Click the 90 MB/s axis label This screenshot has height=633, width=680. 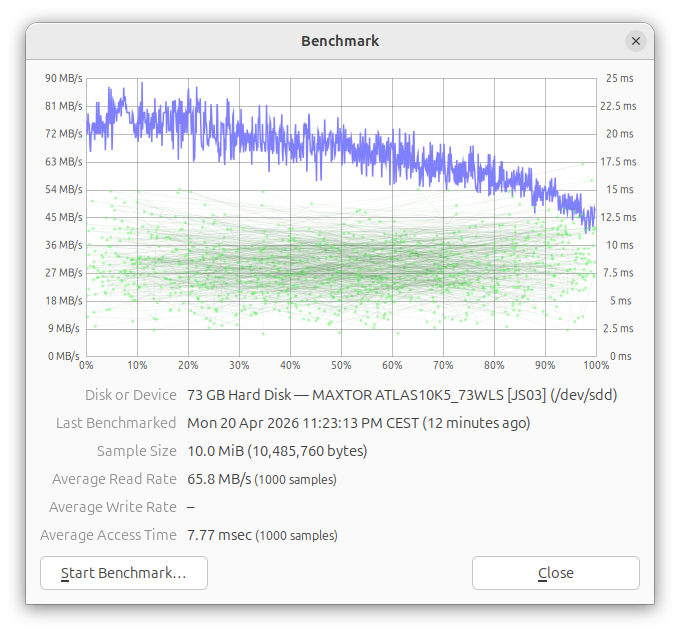[x=63, y=78]
